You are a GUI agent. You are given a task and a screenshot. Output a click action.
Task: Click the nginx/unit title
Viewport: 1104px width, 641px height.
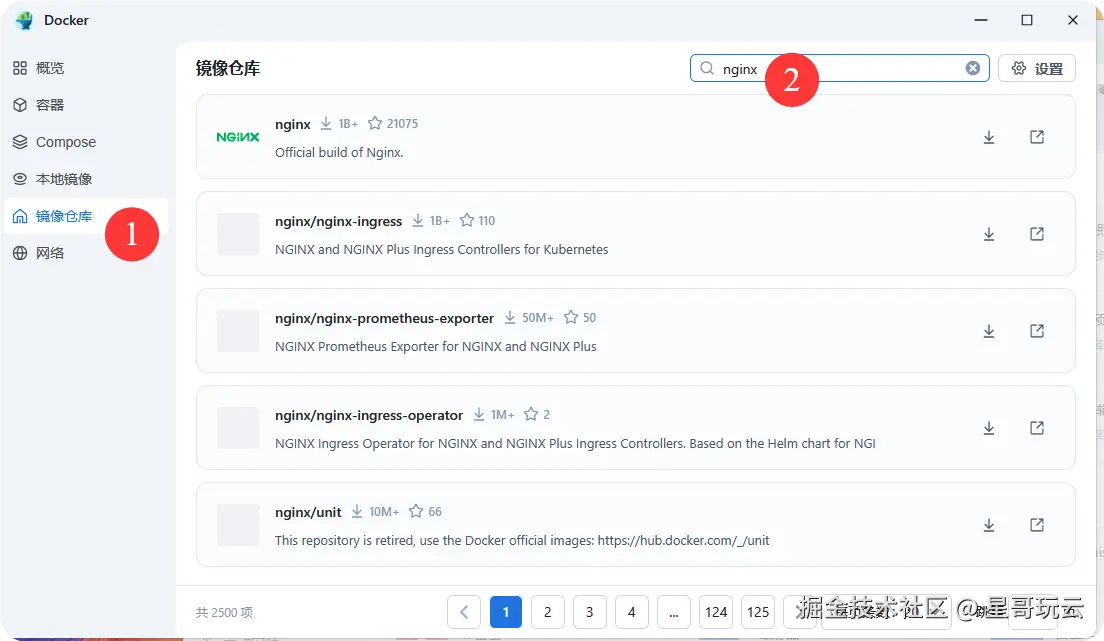point(308,513)
